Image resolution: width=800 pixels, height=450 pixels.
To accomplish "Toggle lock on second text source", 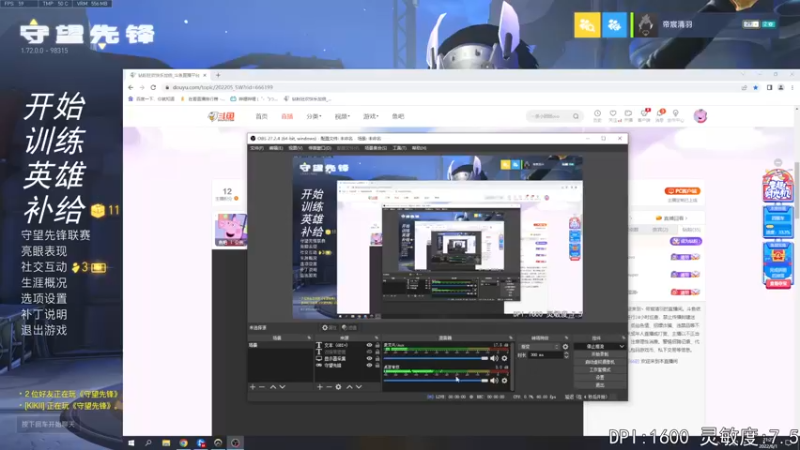I will 378,352.
